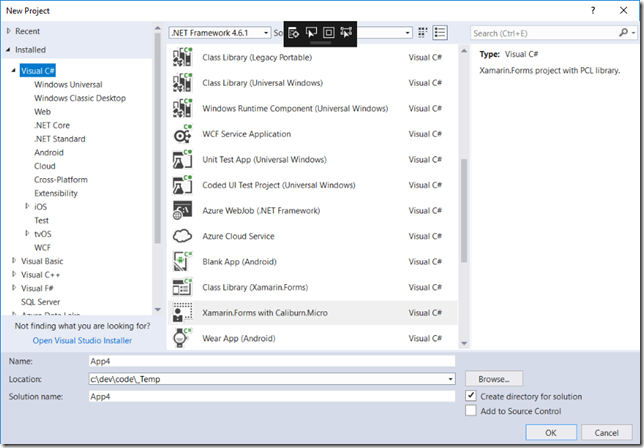Select the Extensibility category
The height and width of the screenshot is (448, 644).
coord(56,193)
